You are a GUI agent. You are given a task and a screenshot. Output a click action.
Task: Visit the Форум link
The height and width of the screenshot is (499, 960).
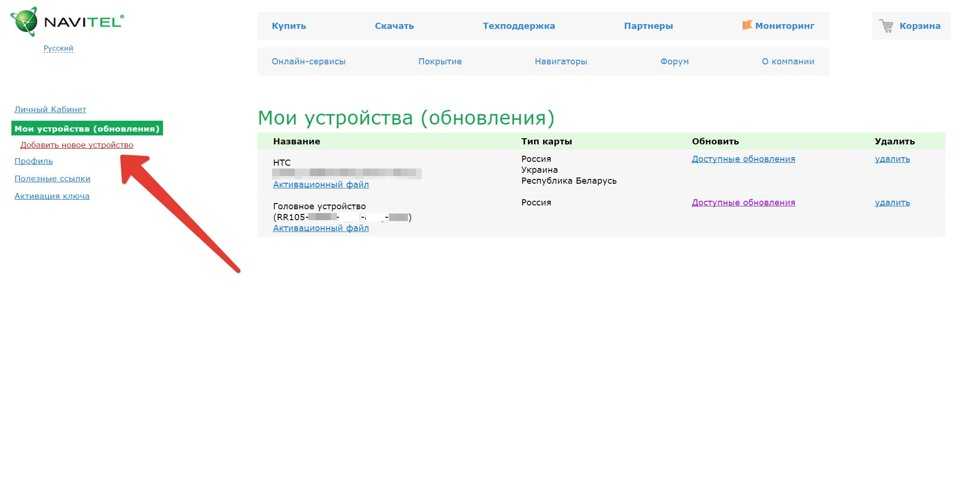pyautogui.click(x=674, y=62)
